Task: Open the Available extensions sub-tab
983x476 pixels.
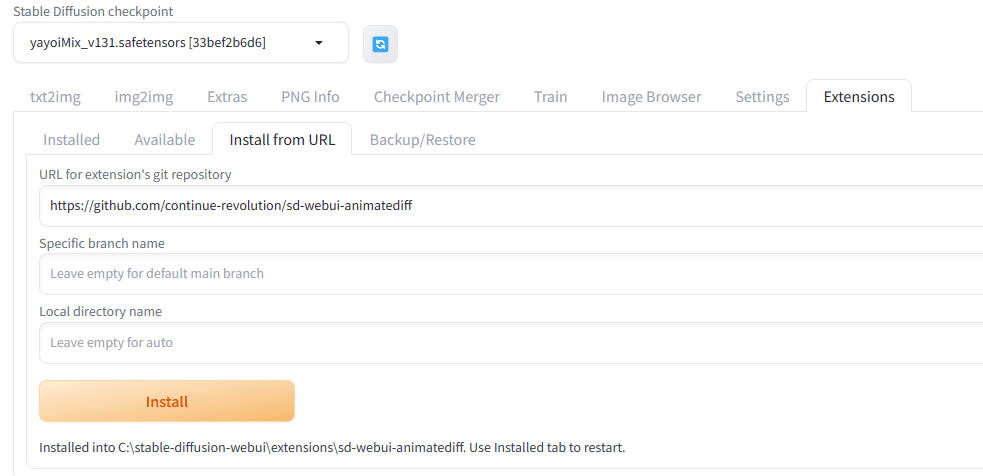Action: pyautogui.click(x=164, y=140)
